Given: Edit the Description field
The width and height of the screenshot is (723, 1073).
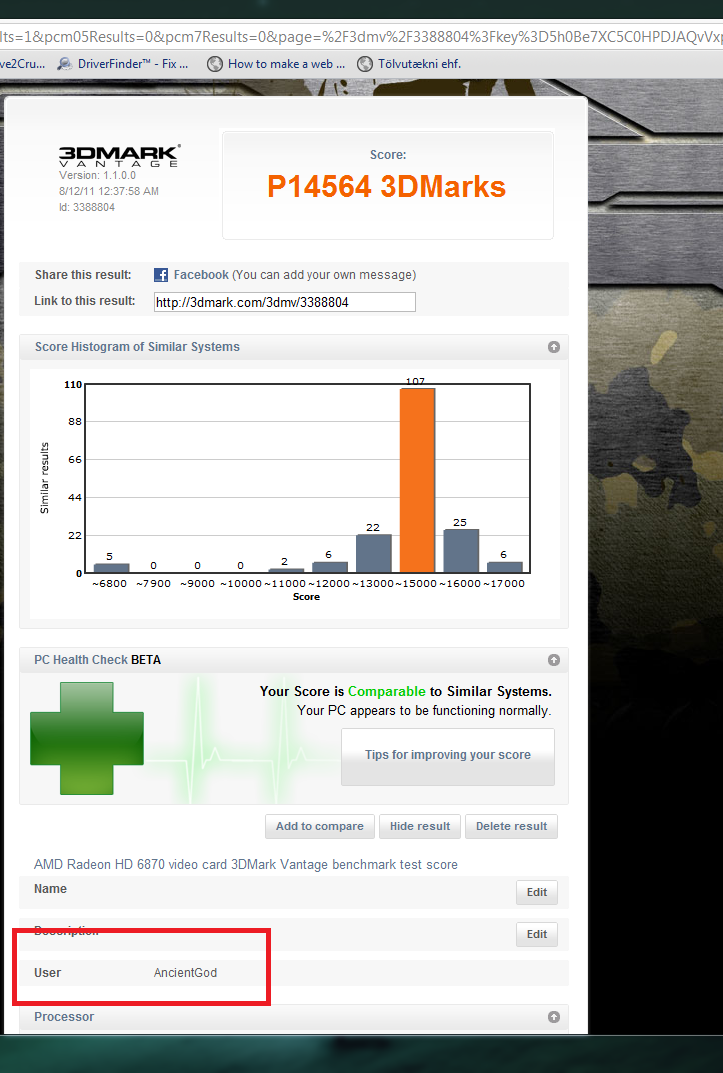Looking at the screenshot, I should coord(537,934).
